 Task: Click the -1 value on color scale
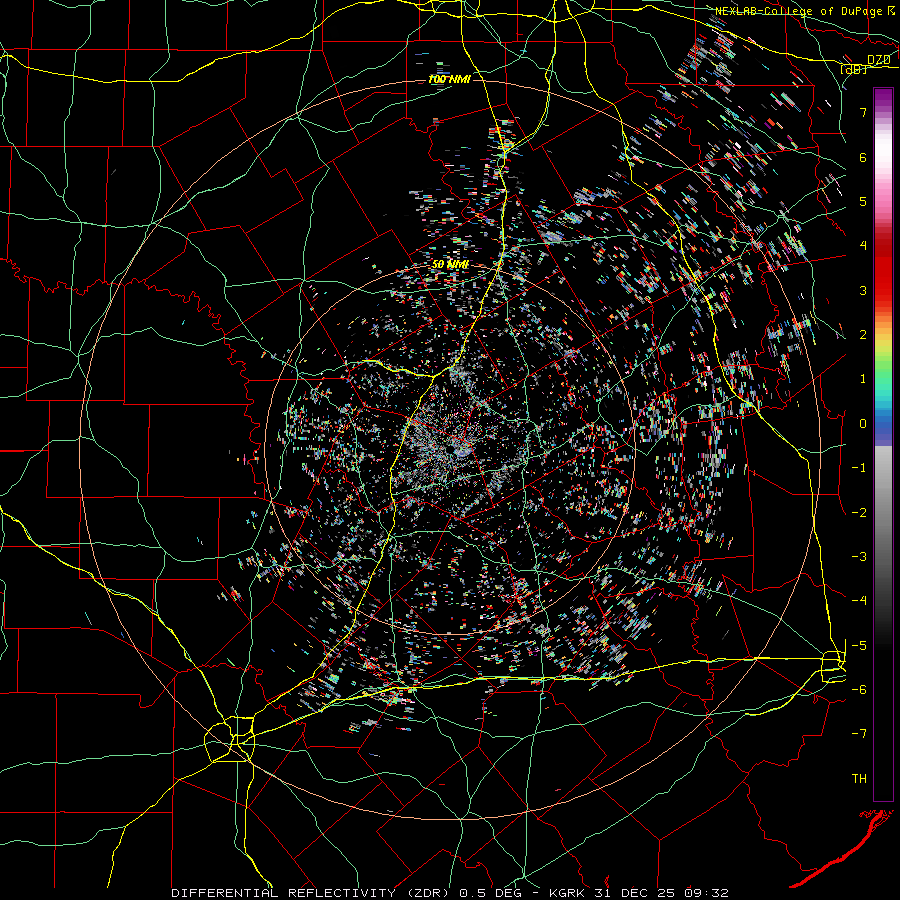click(x=859, y=468)
